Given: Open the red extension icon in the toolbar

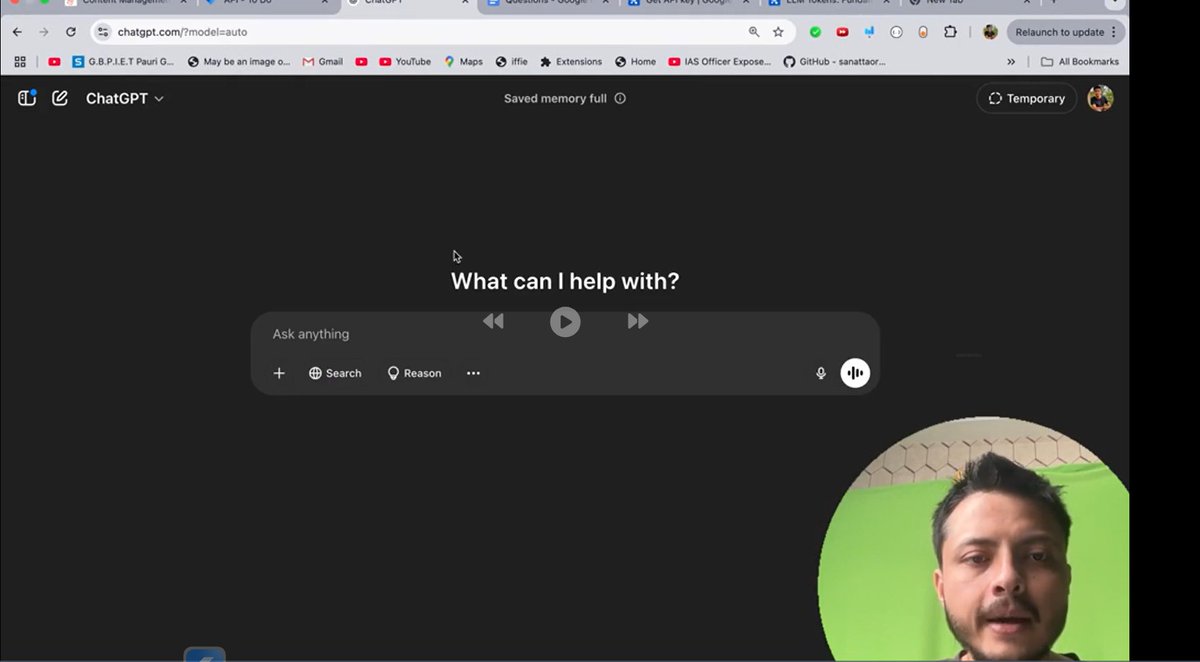Looking at the screenshot, I should [842, 32].
